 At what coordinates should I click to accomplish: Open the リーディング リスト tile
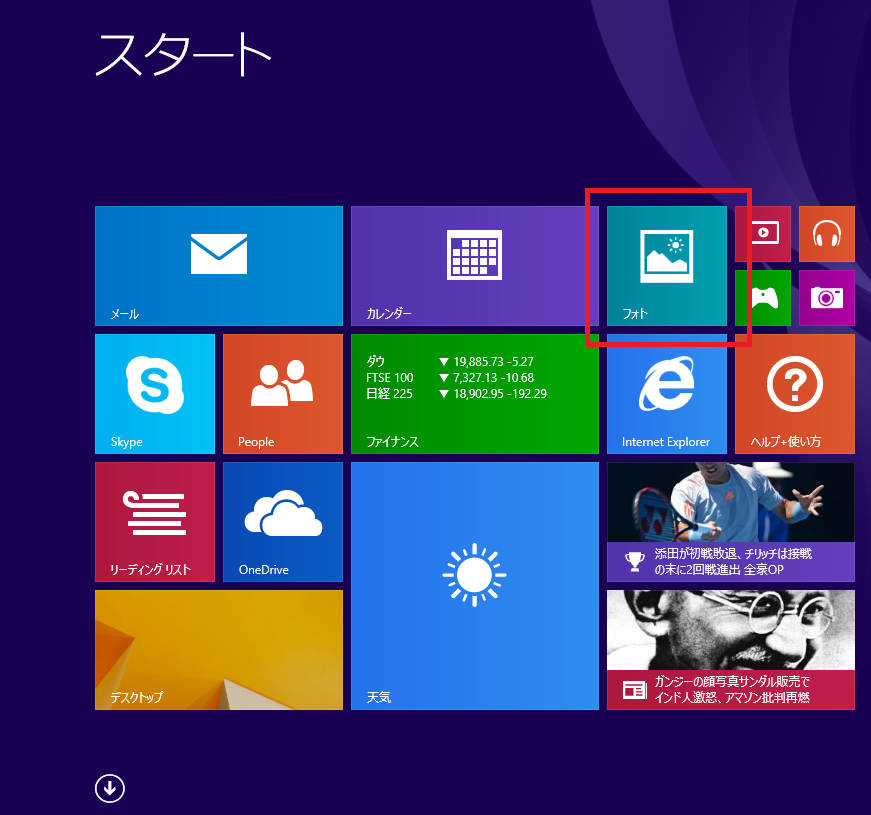[x=154, y=522]
